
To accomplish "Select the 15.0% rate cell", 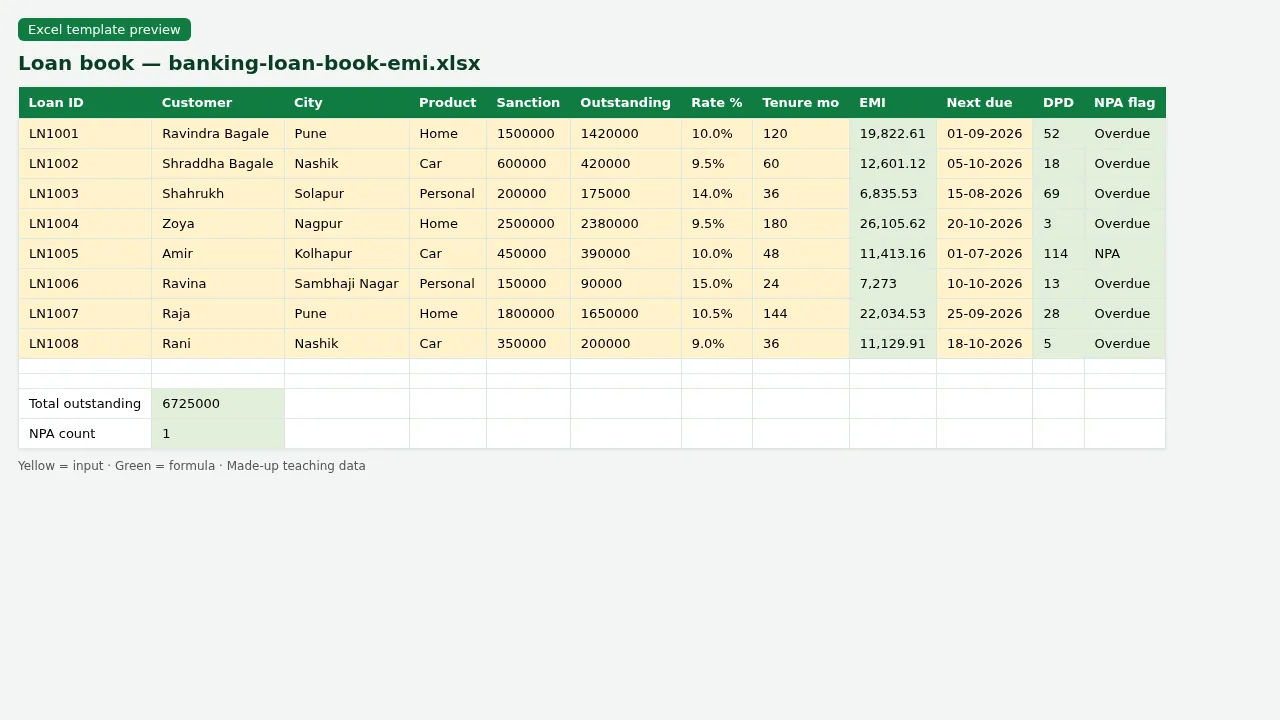I will click(717, 284).
